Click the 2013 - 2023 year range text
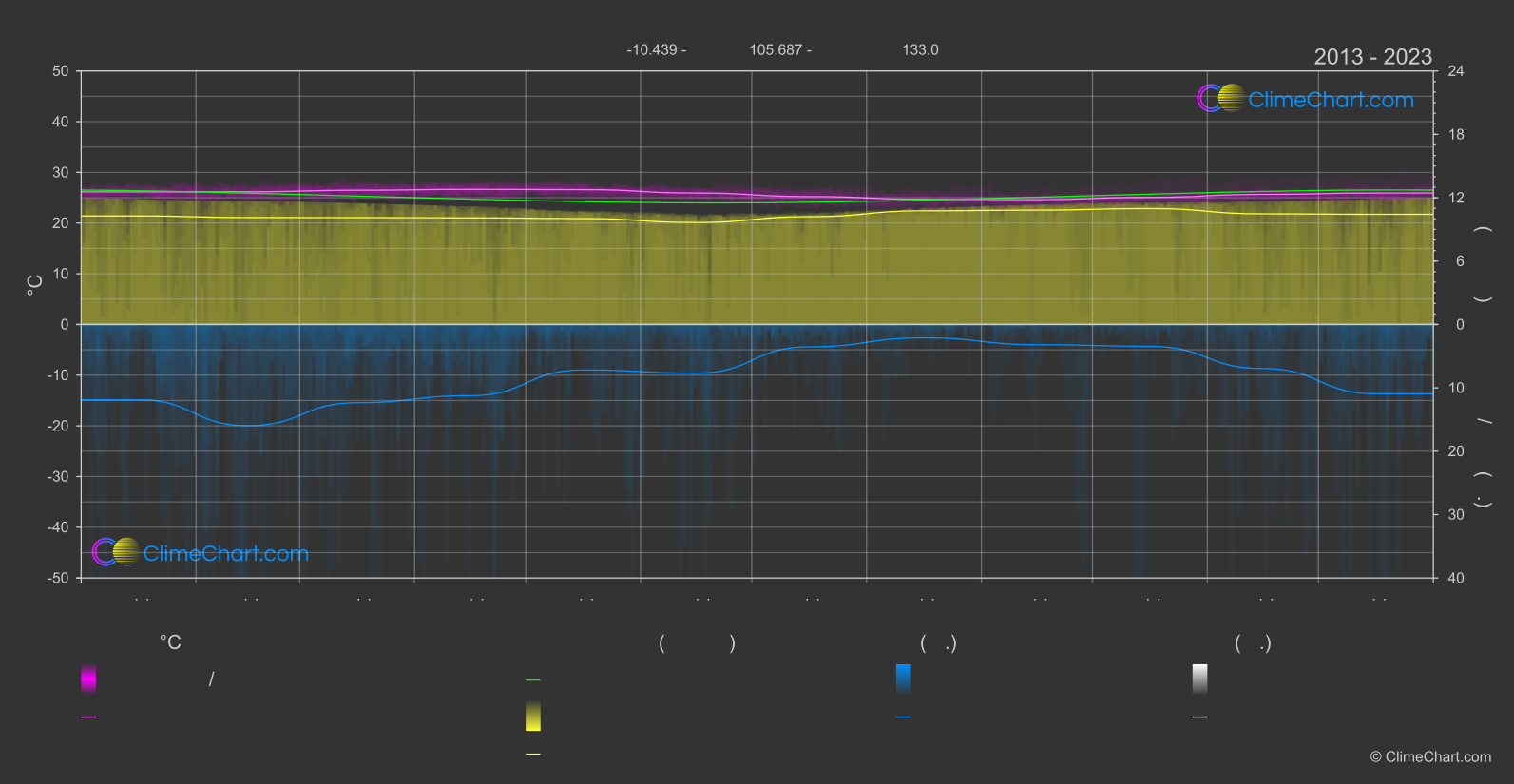The image size is (1514, 784). tap(1372, 57)
